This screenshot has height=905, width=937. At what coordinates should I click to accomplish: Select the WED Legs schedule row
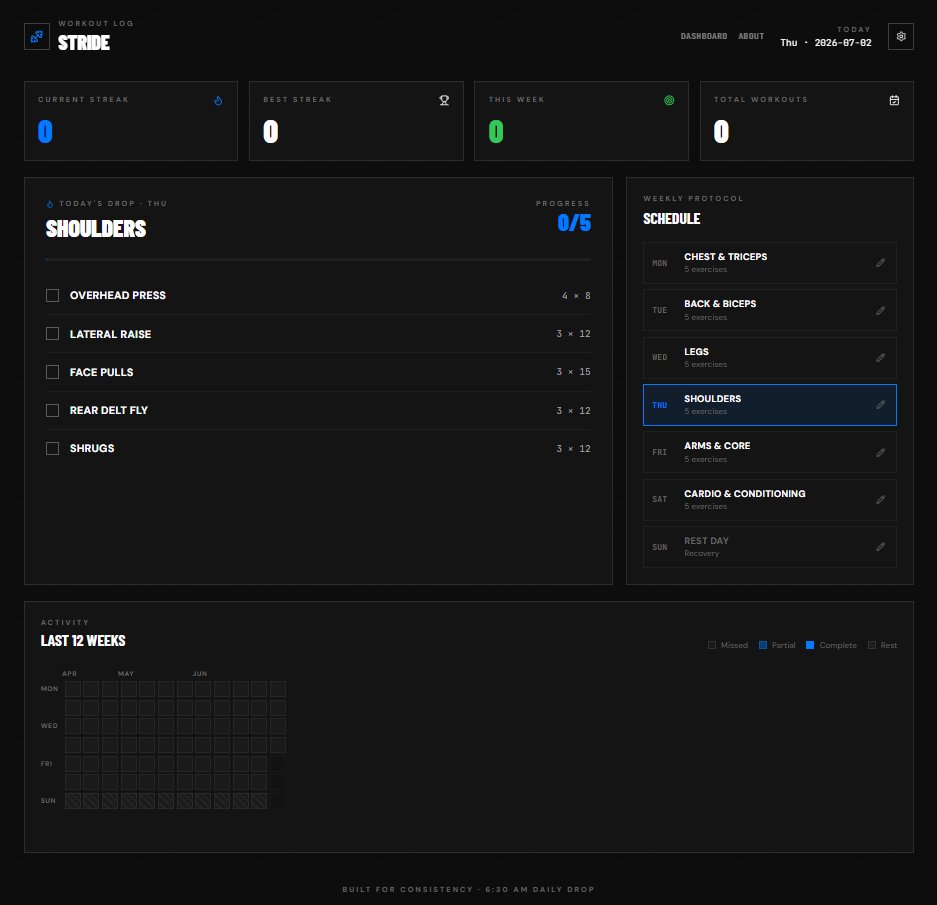(x=770, y=357)
